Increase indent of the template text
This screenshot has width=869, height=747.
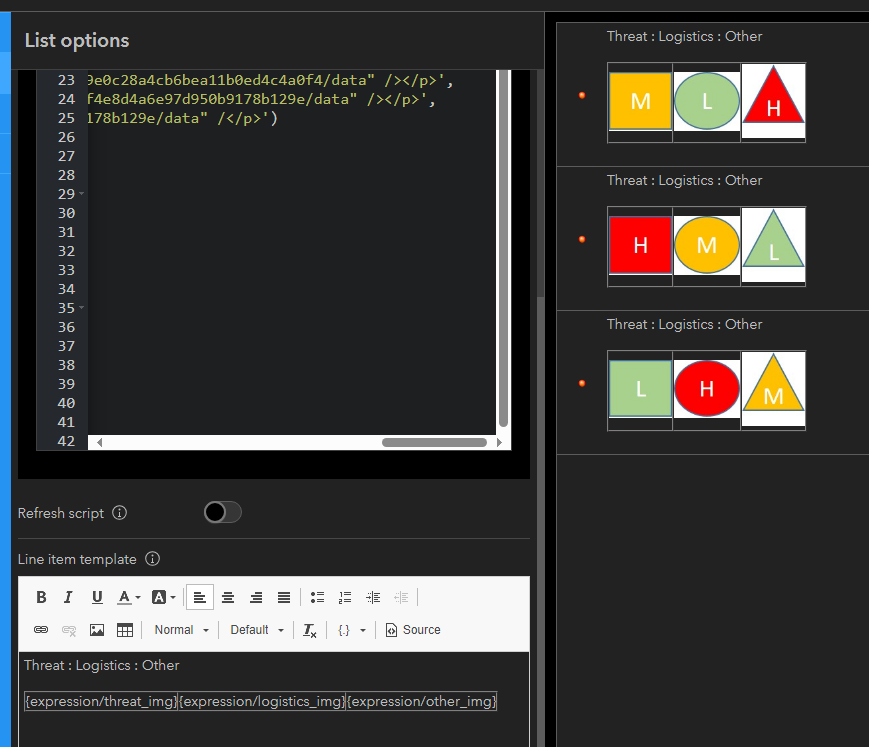(373, 597)
